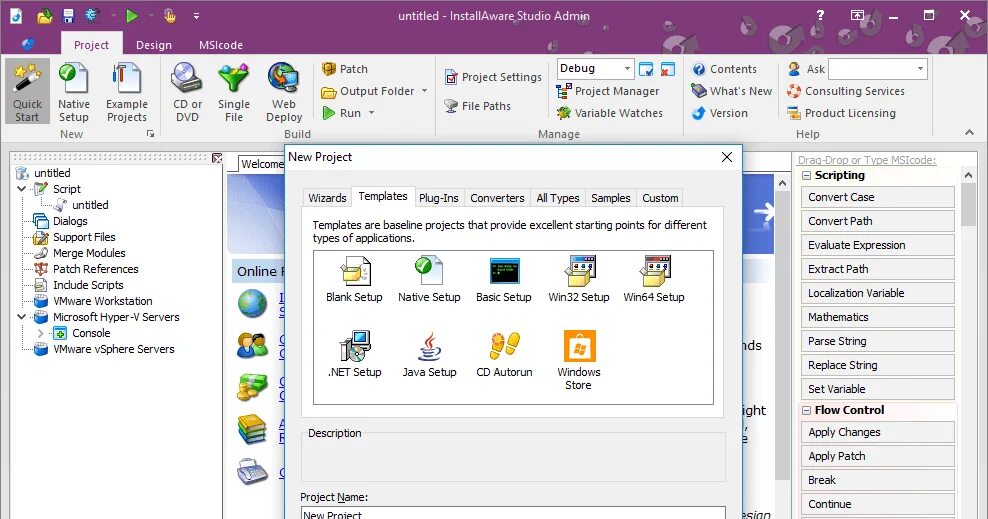Choose the CD or DVD build option

coord(187,92)
